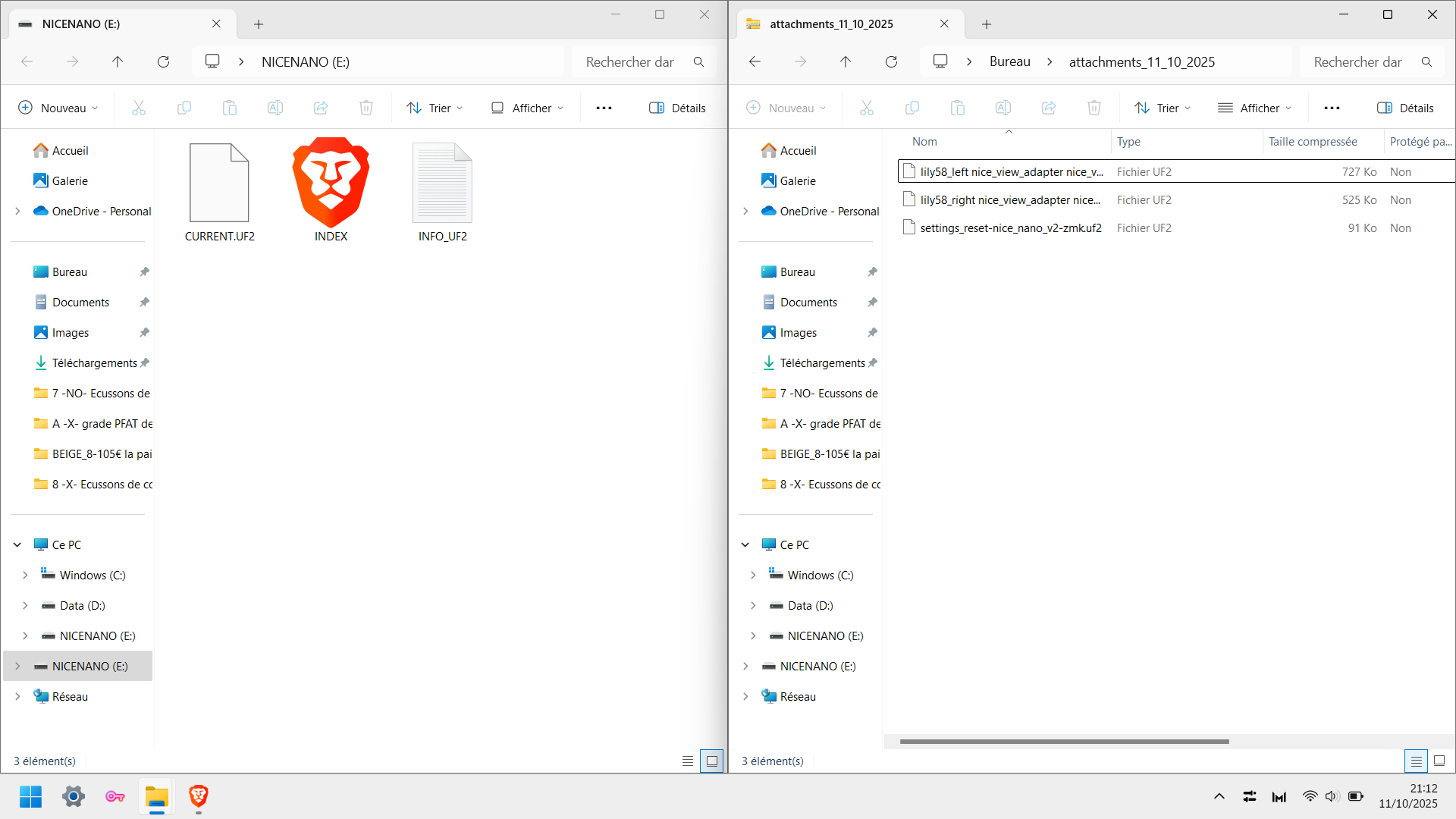This screenshot has height=819, width=1456.
Task: Open the Afficher dropdown in the right window
Action: (x=1255, y=108)
